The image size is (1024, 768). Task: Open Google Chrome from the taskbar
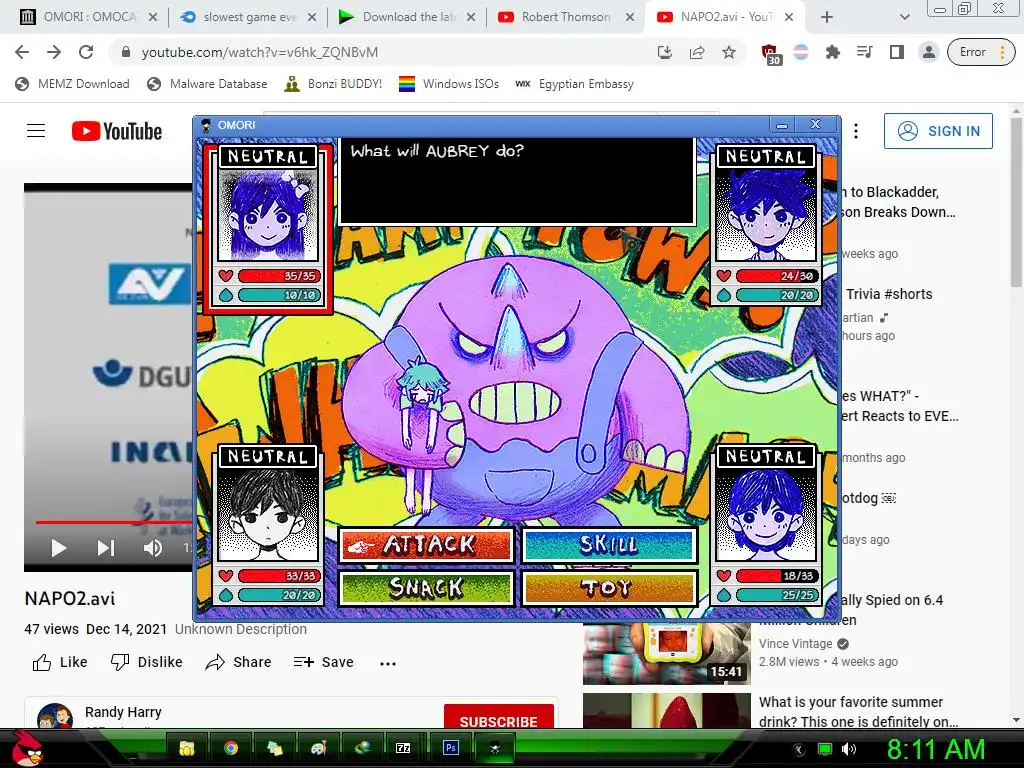pyautogui.click(x=231, y=748)
